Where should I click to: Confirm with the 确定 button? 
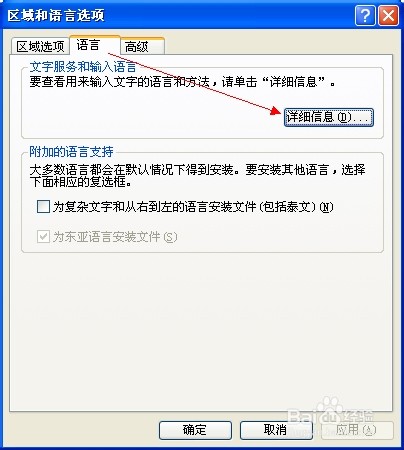tap(195, 430)
